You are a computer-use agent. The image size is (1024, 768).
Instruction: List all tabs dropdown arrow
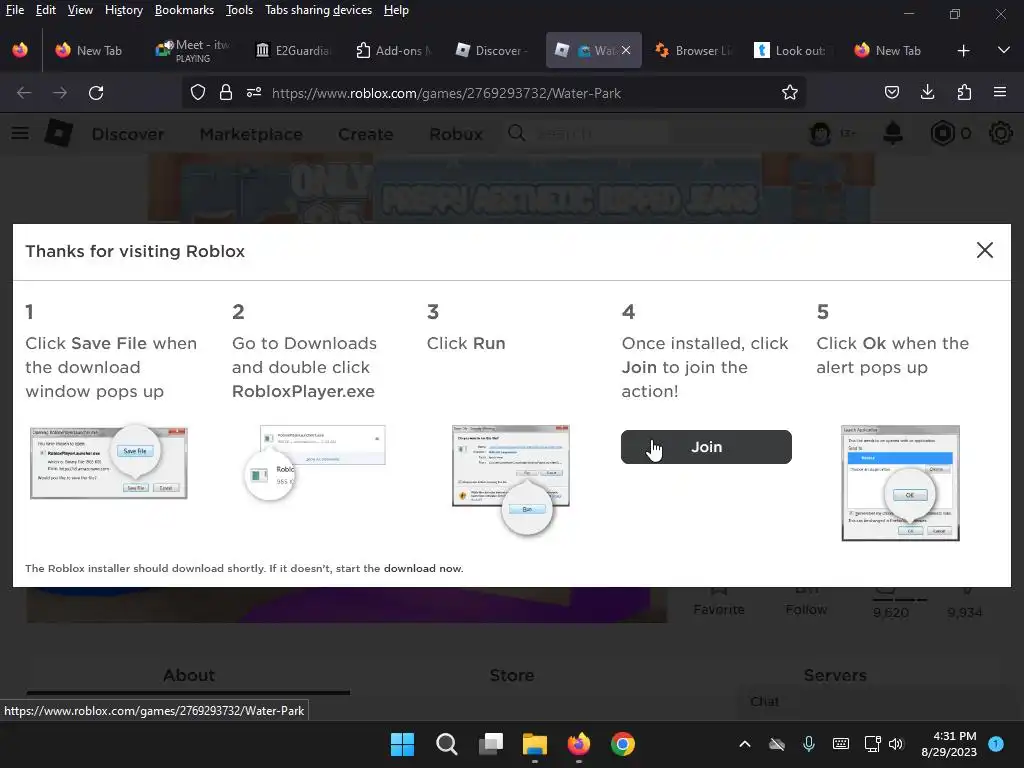(x=1003, y=50)
